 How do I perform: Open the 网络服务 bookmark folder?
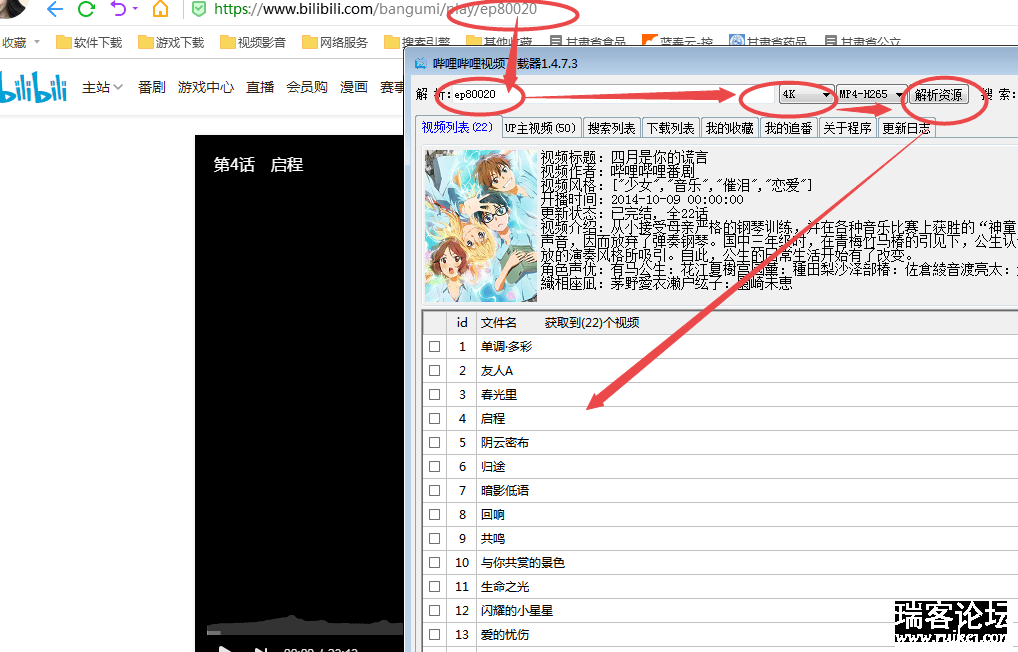(x=335, y=42)
